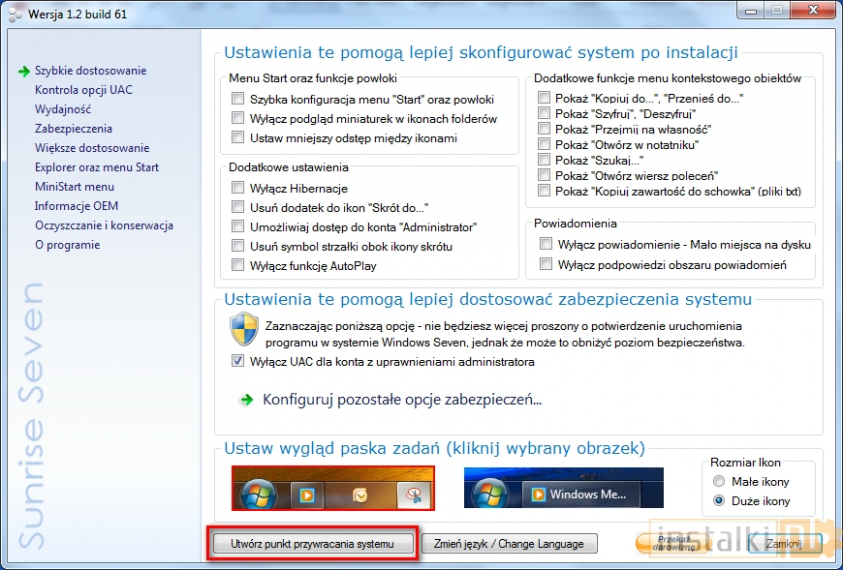Select the 'Duże ikony' radio button
843x570 pixels.
coord(719,501)
